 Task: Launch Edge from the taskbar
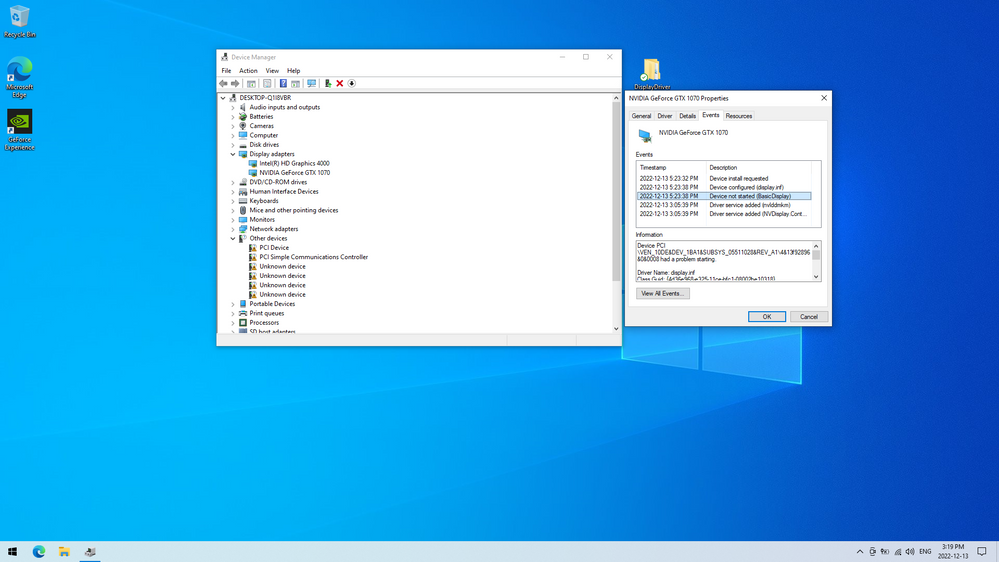tap(39, 552)
